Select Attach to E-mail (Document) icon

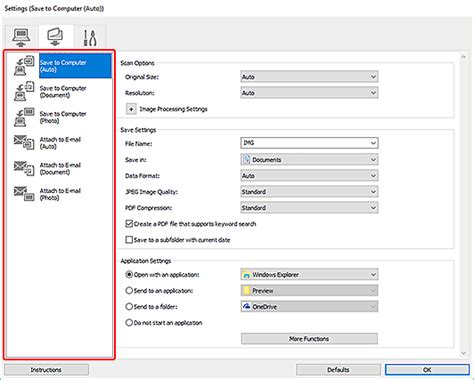(x=24, y=168)
